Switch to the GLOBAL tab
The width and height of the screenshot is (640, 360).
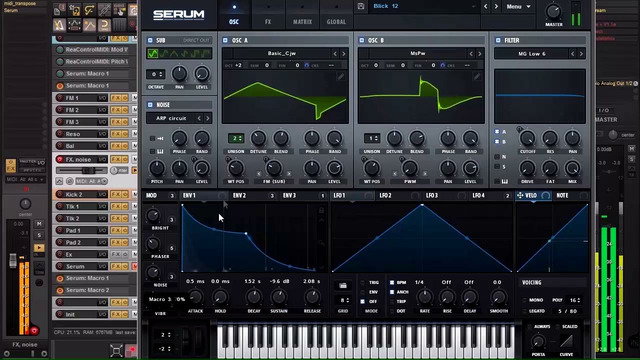pyautogui.click(x=336, y=14)
